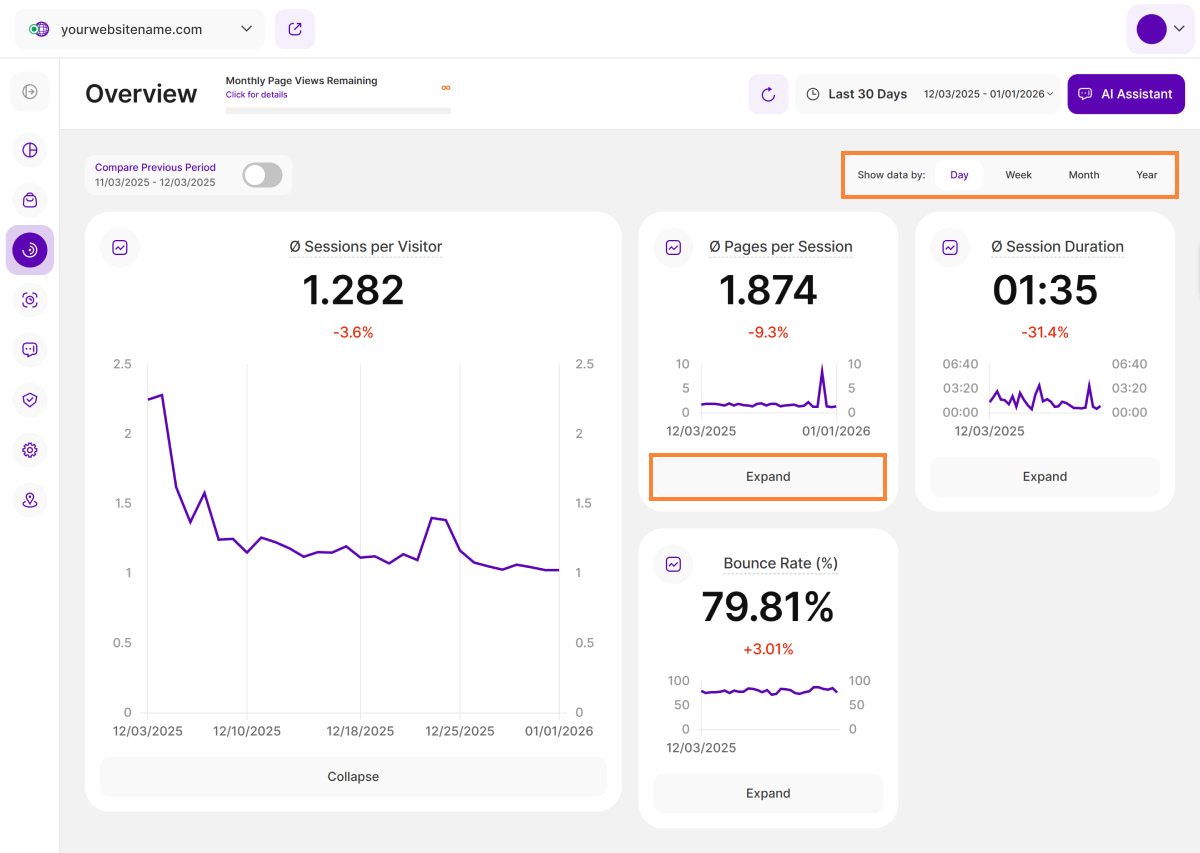
Task: Select Month in Show data by
Action: click(1083, 175)
